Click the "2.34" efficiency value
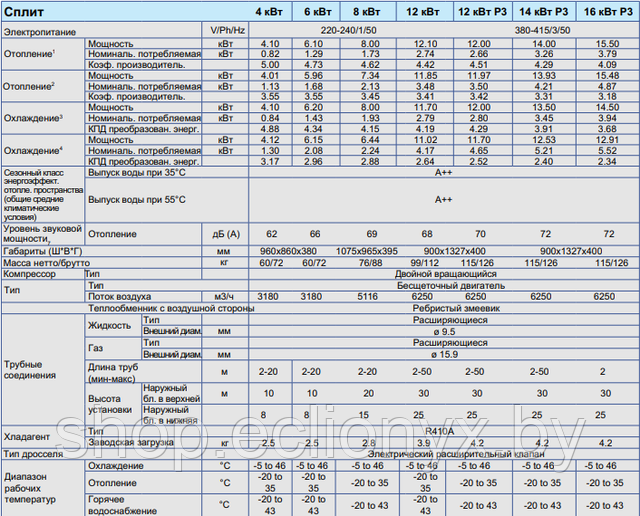This screenshot has height=516, width=640. tap(607, 162)
